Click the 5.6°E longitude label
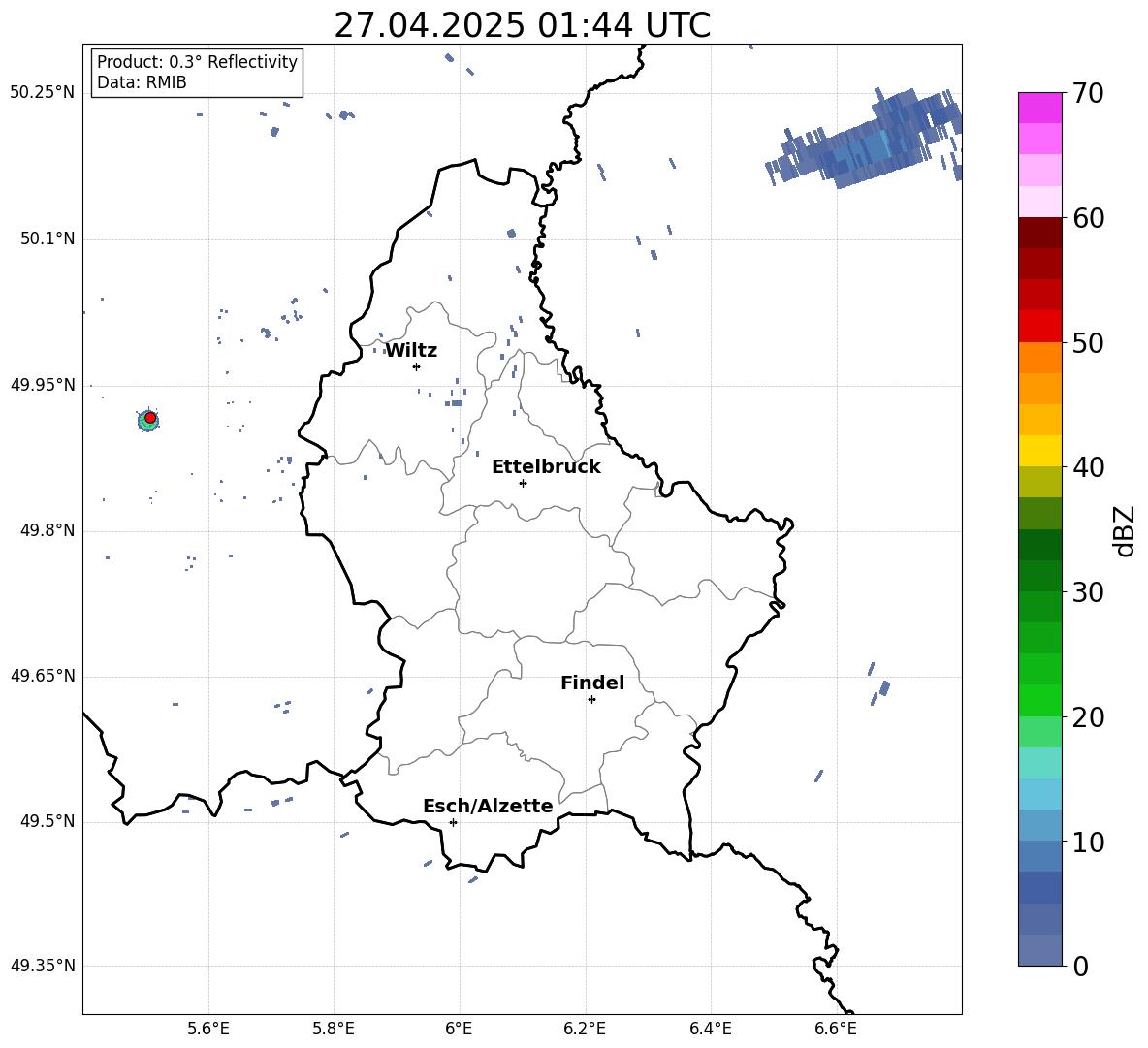 (x=208, y=1029)
